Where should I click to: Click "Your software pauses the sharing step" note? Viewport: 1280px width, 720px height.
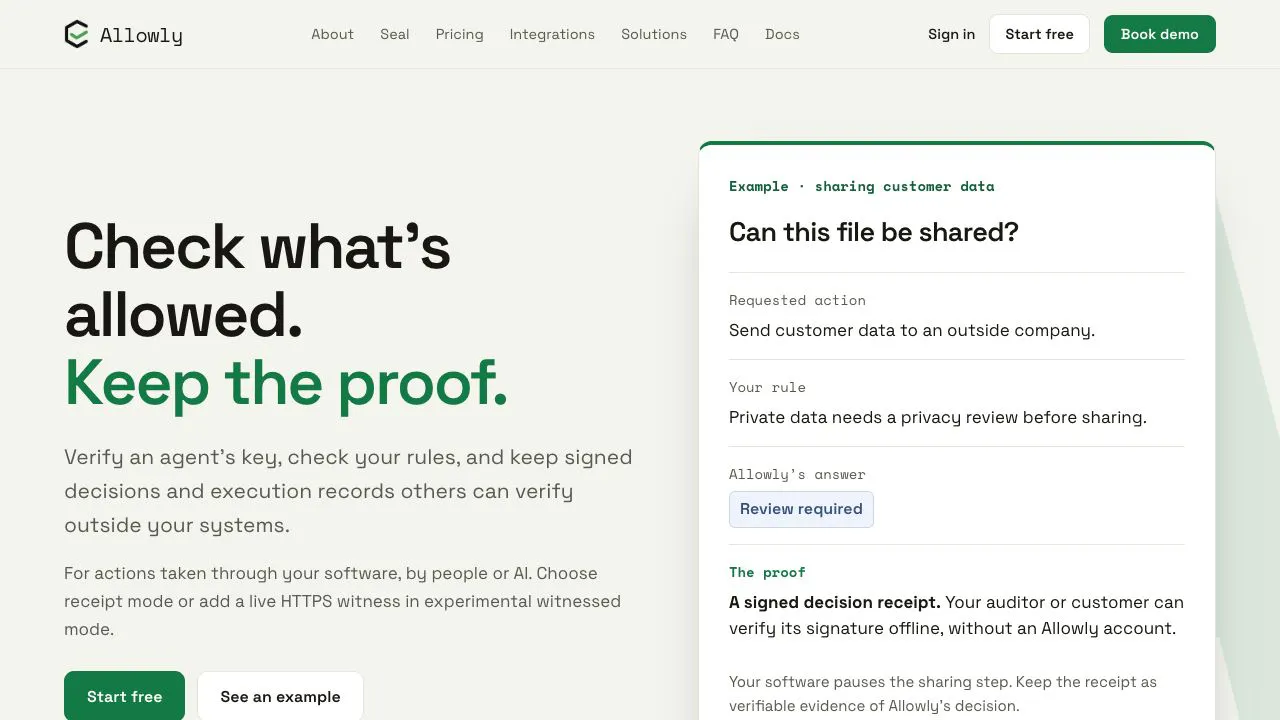click(x=943, y=694)
